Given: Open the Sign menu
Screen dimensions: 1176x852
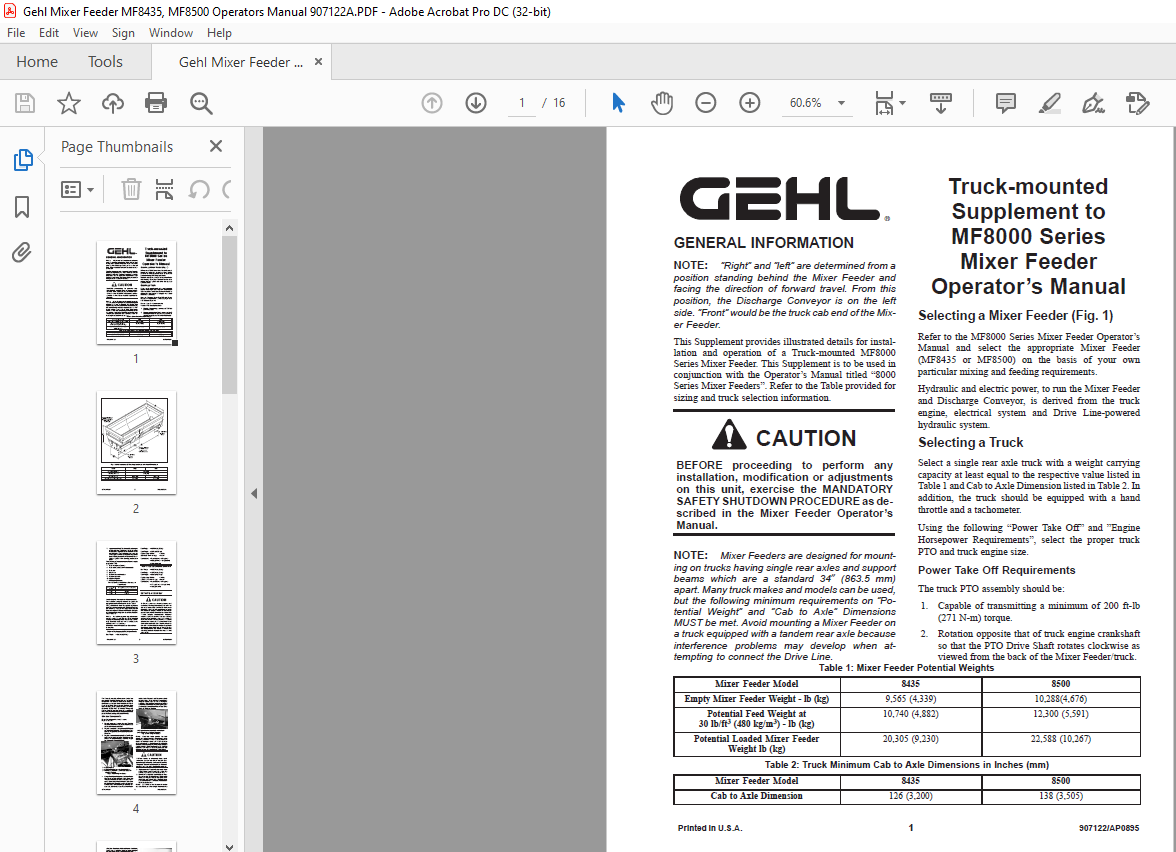Looking at the screenshot, I should 123,33.
